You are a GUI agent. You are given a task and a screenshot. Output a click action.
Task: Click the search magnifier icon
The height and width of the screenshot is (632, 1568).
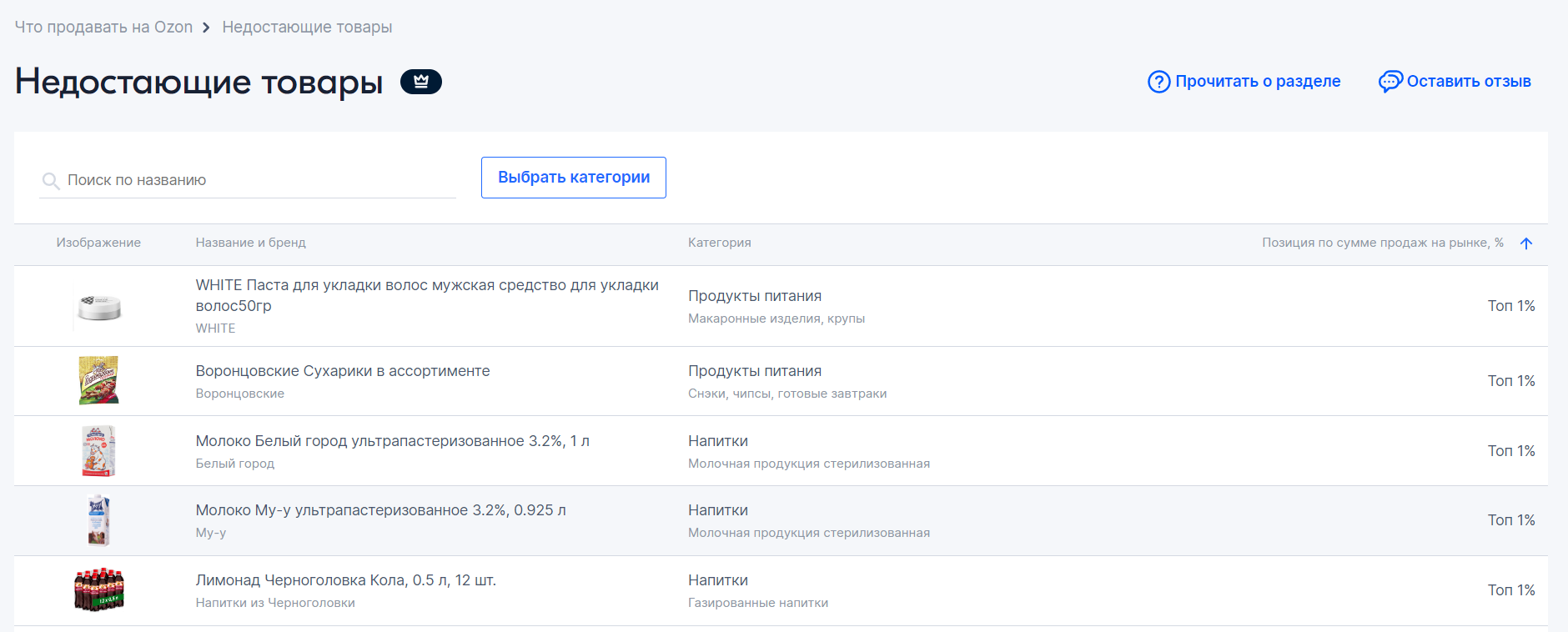51,181
